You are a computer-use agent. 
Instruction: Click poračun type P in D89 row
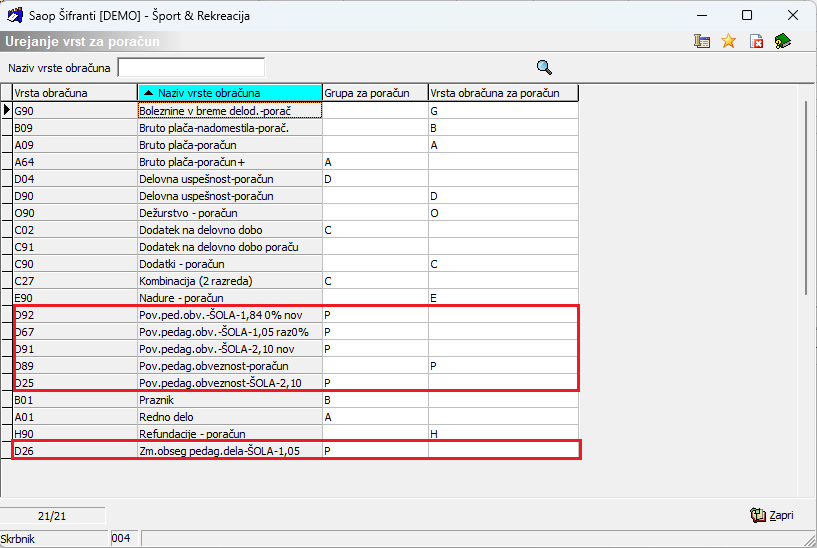(x=503, y=366)
